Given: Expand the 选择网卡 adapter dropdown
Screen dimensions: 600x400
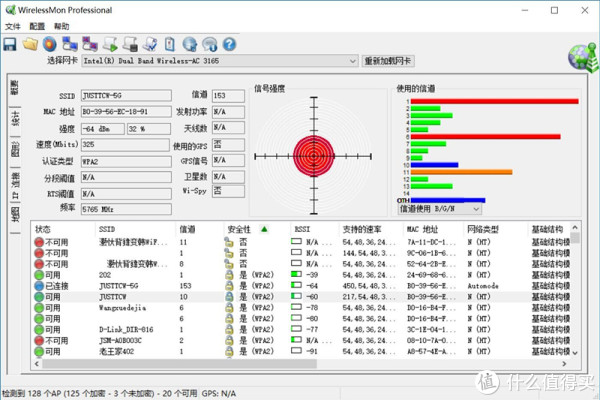Looking at the screenshot, I should [x=352, y=61].
